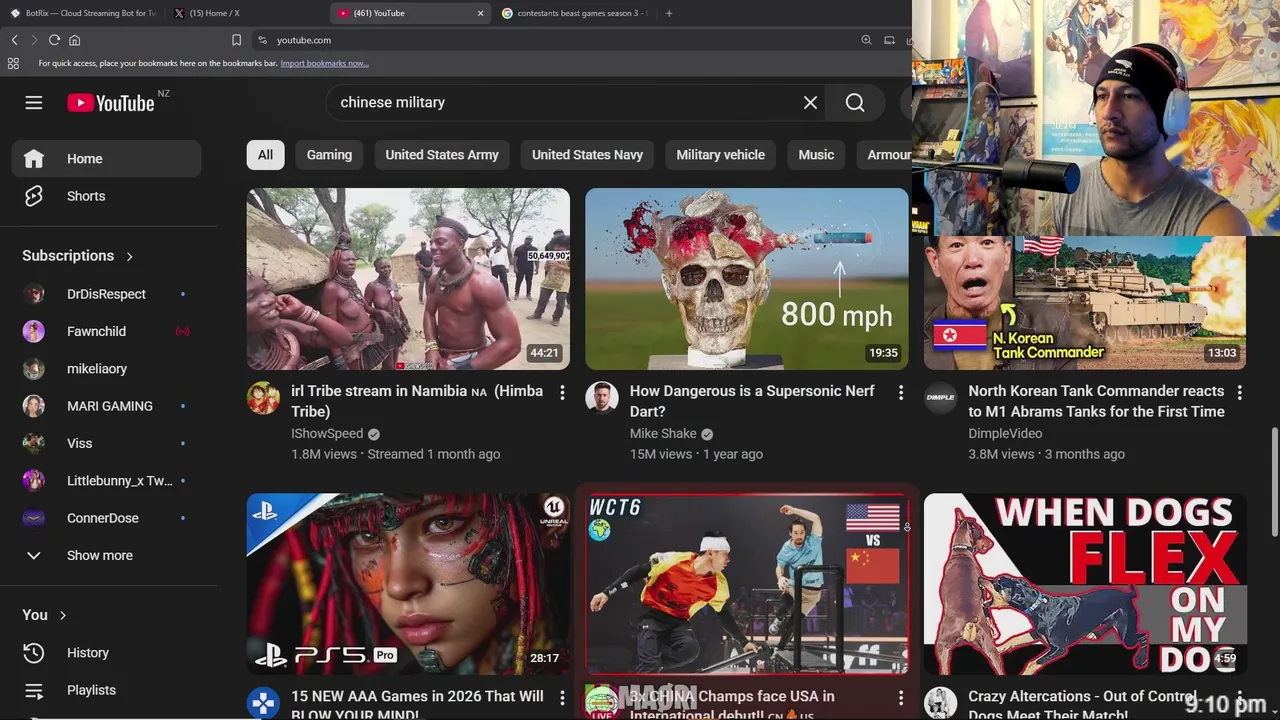Click DimpleVideo channel avatar
Image resolution: width=1280 pixels, height=720 pixels.
(x=940, y=397)
